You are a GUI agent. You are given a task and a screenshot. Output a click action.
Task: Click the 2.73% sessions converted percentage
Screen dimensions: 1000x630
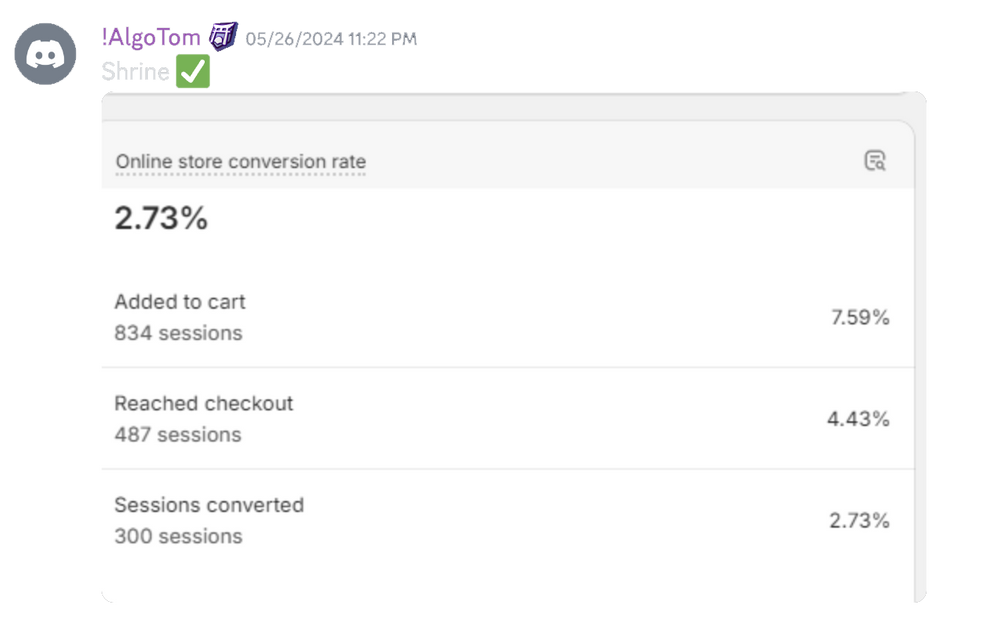[x=859, y=521]
